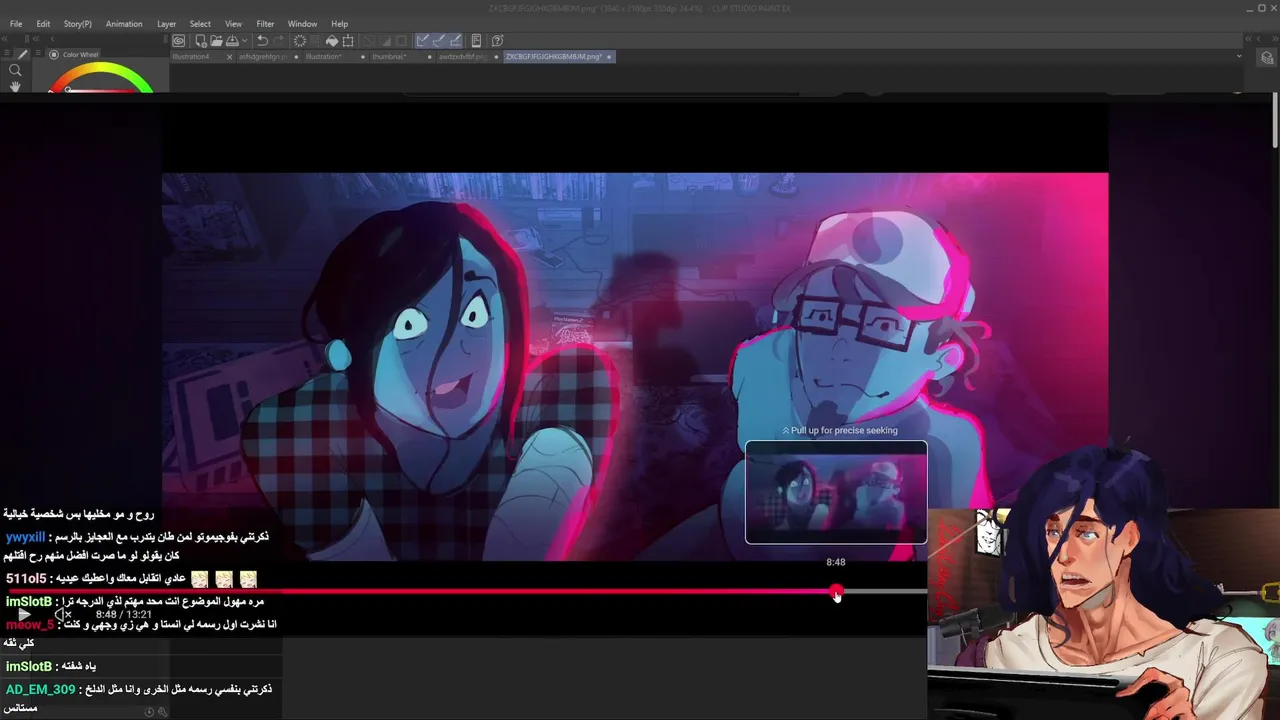Click the Save icon in command bar

232,41
